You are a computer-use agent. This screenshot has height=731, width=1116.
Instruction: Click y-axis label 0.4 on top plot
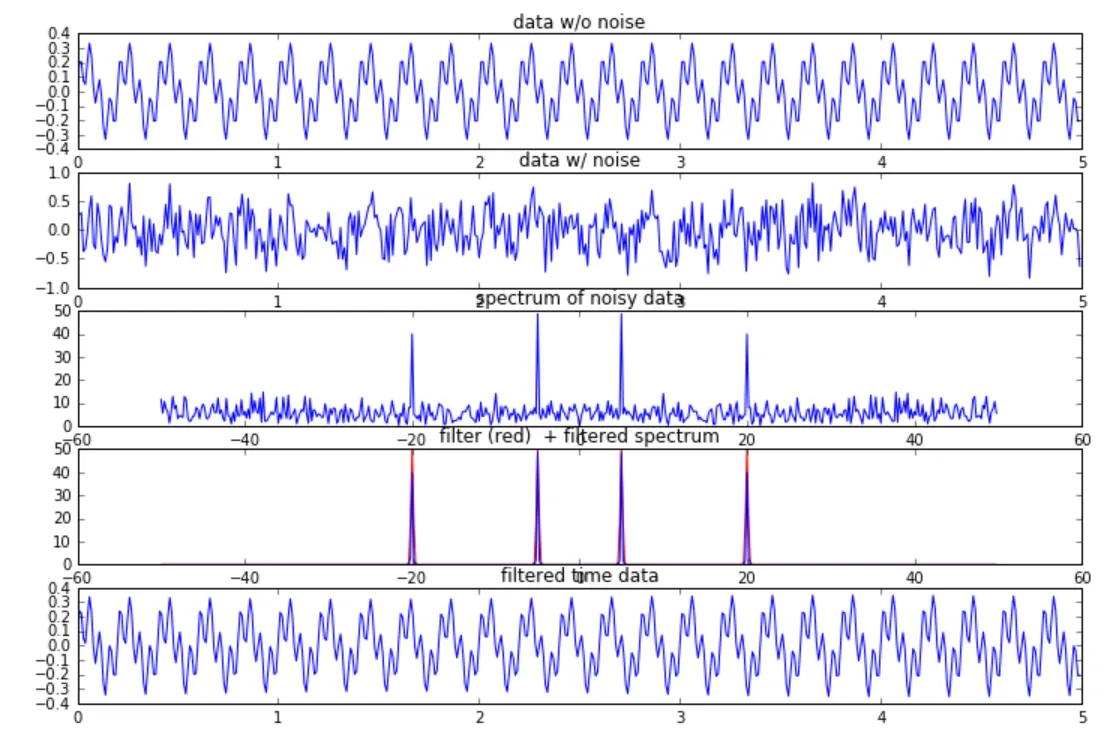pos(60,33)
